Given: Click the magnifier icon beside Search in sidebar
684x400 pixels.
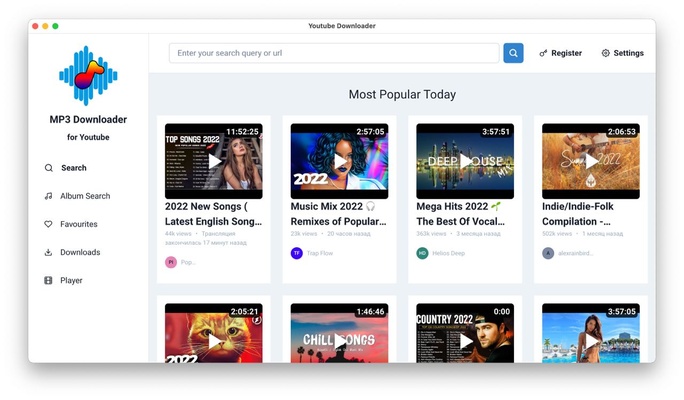Looking at the screenshot, I should click(x=49, y=168).
